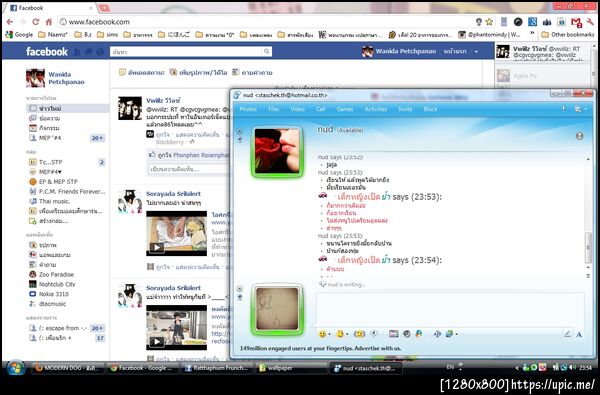This screenshot has height=395, width=600.
Task: Collapse your own display picture with small arrow
Action: 240,289
